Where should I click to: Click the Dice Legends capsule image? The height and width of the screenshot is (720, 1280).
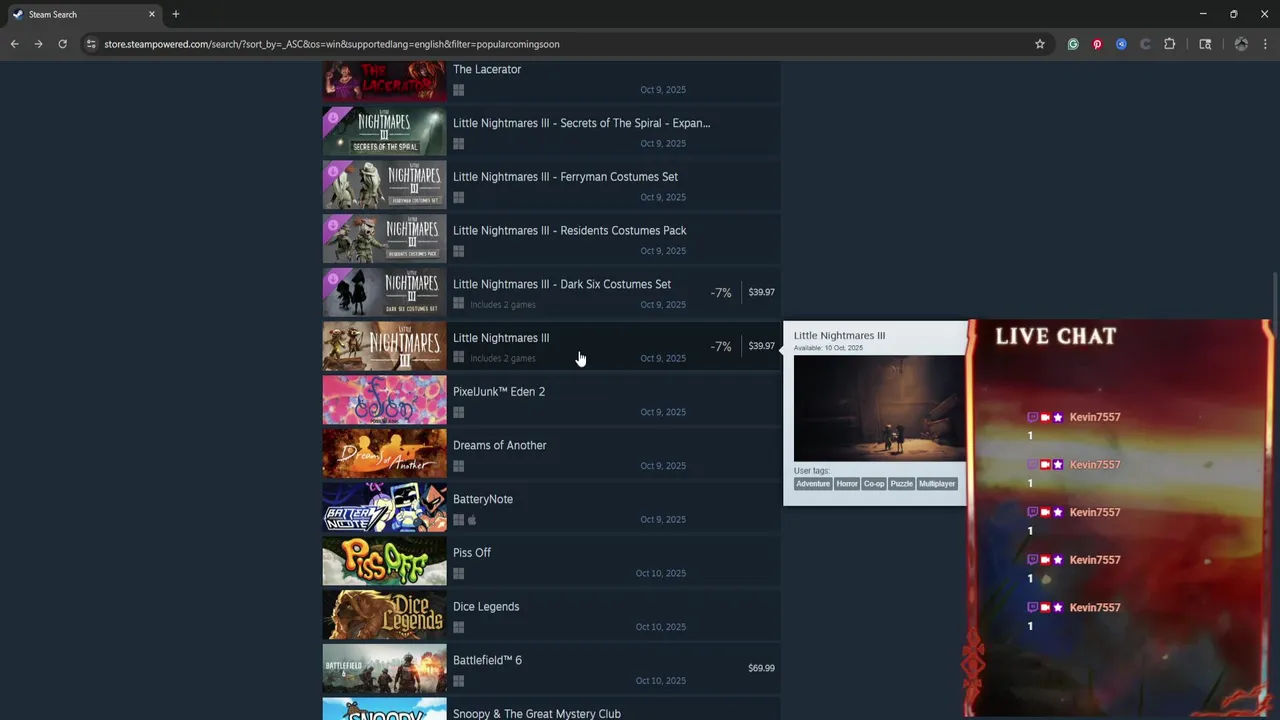coord(384,615)
